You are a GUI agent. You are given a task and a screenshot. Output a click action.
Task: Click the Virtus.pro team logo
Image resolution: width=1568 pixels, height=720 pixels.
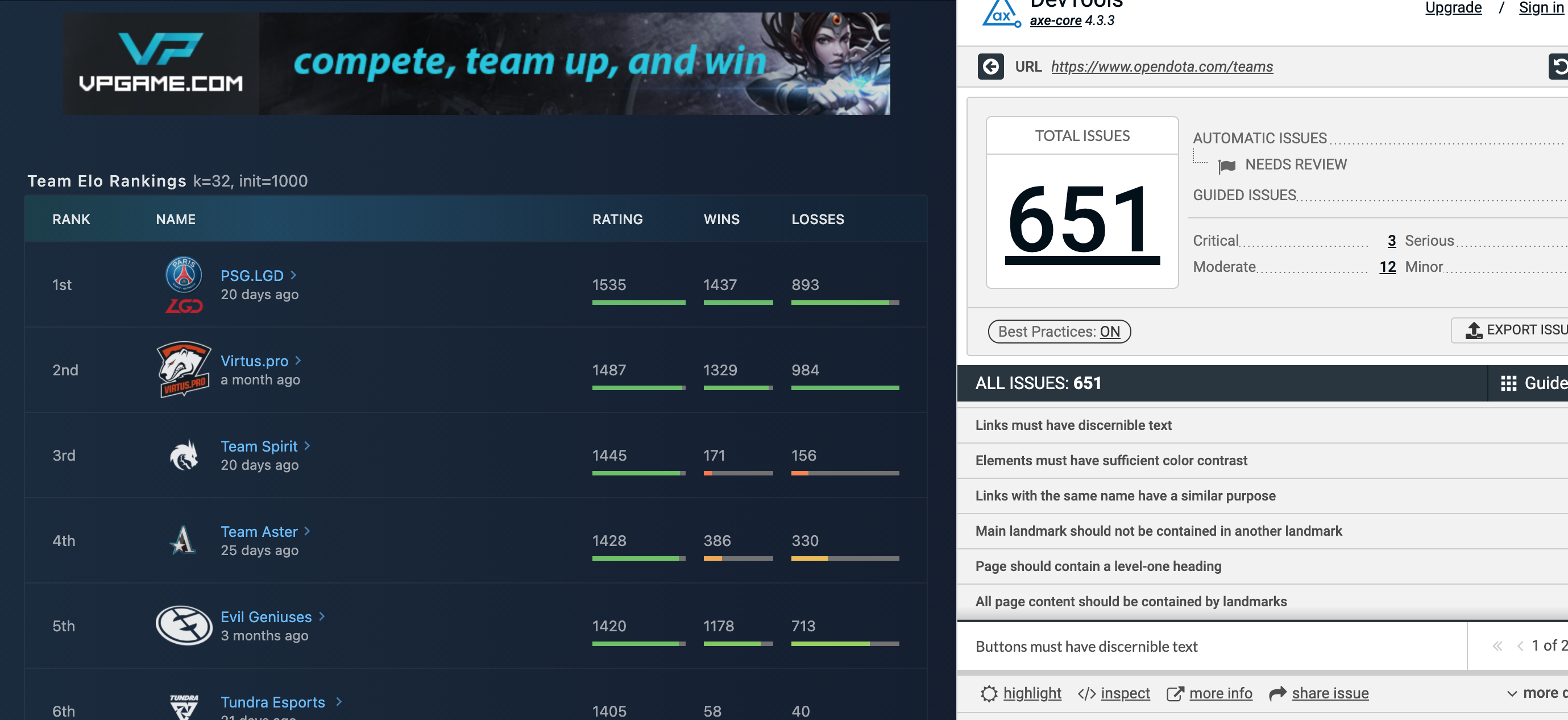(184, 369)
